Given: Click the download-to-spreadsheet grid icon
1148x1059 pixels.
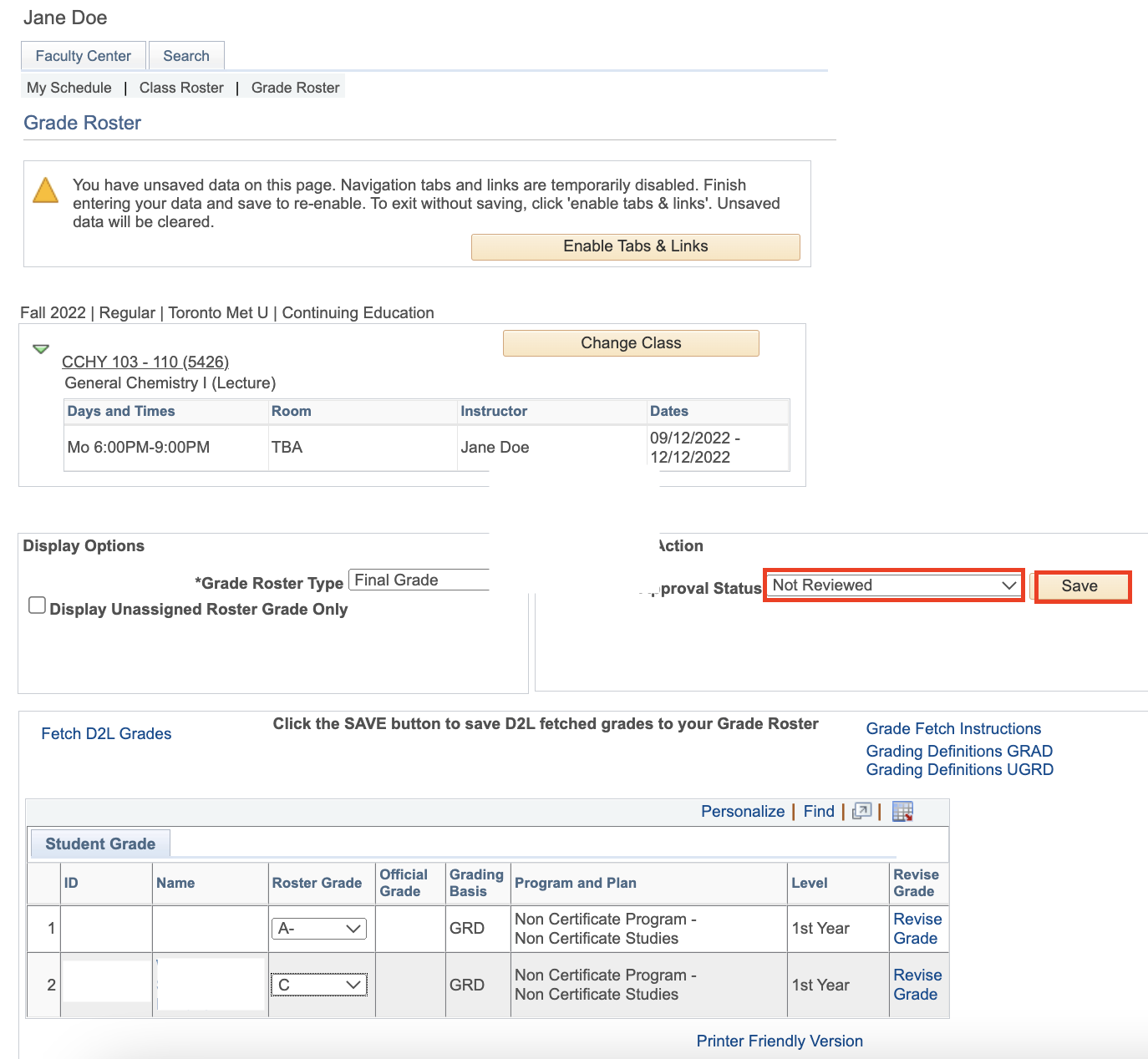Looking at the screenshot, I should pyautogui.click(x=902, y=811).
